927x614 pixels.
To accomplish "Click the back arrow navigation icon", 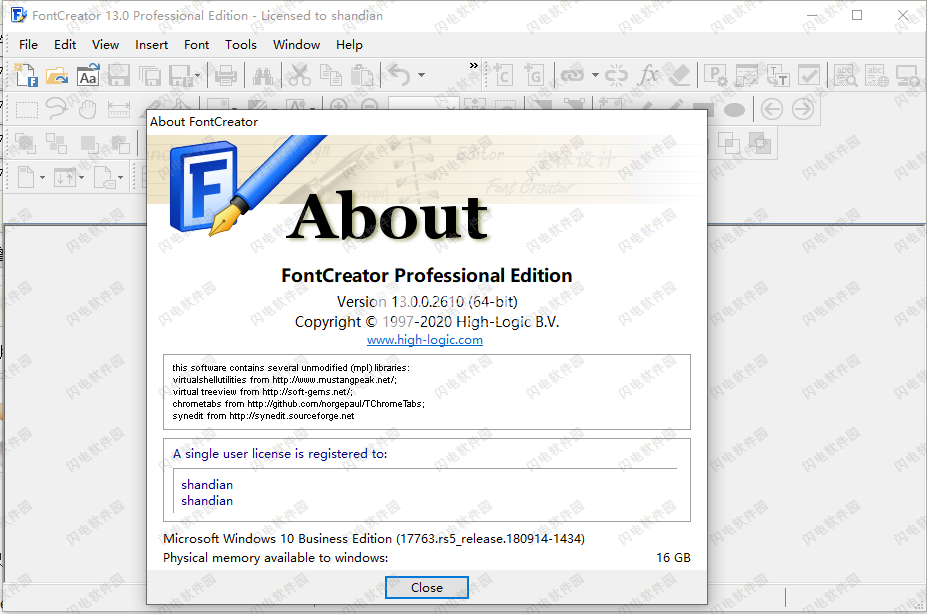I will pos(772,109).
